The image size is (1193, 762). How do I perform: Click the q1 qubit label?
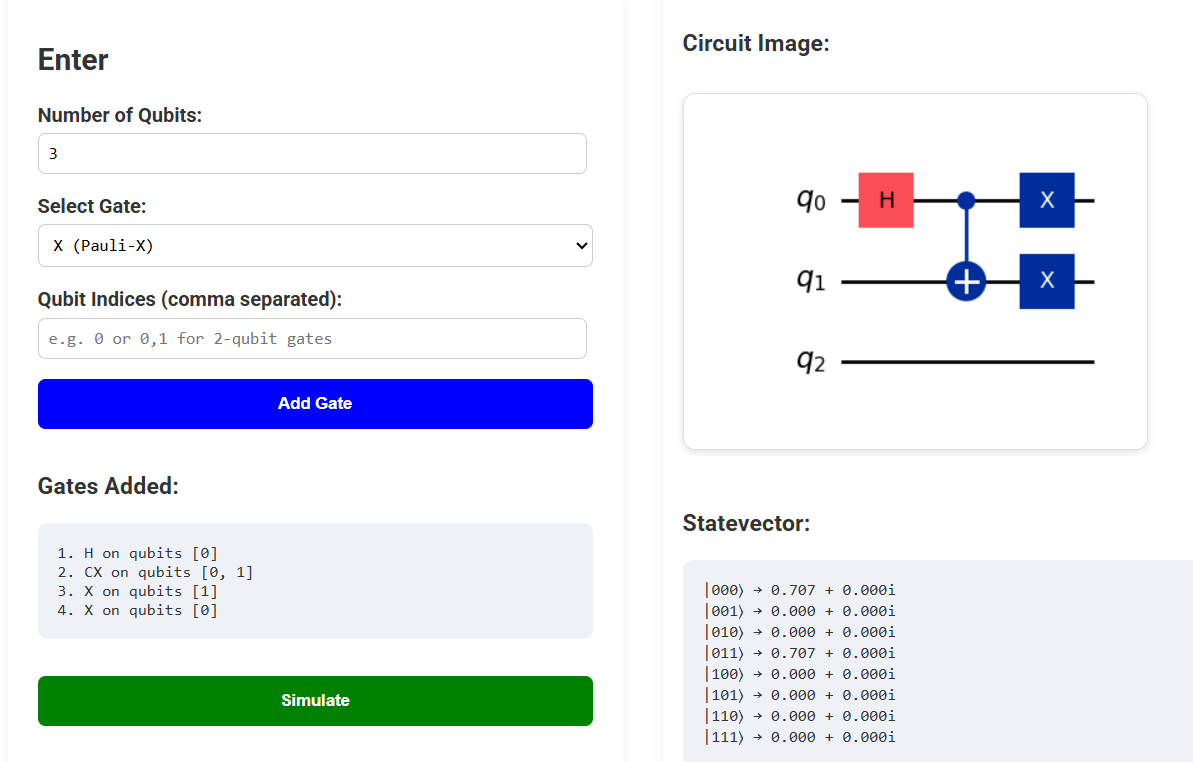pyautogui.click(x=811, y=281)
